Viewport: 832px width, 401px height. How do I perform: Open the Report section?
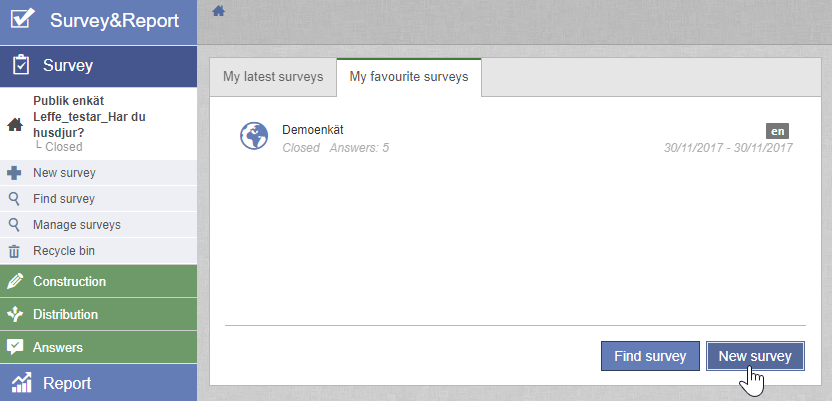(67, 383)
